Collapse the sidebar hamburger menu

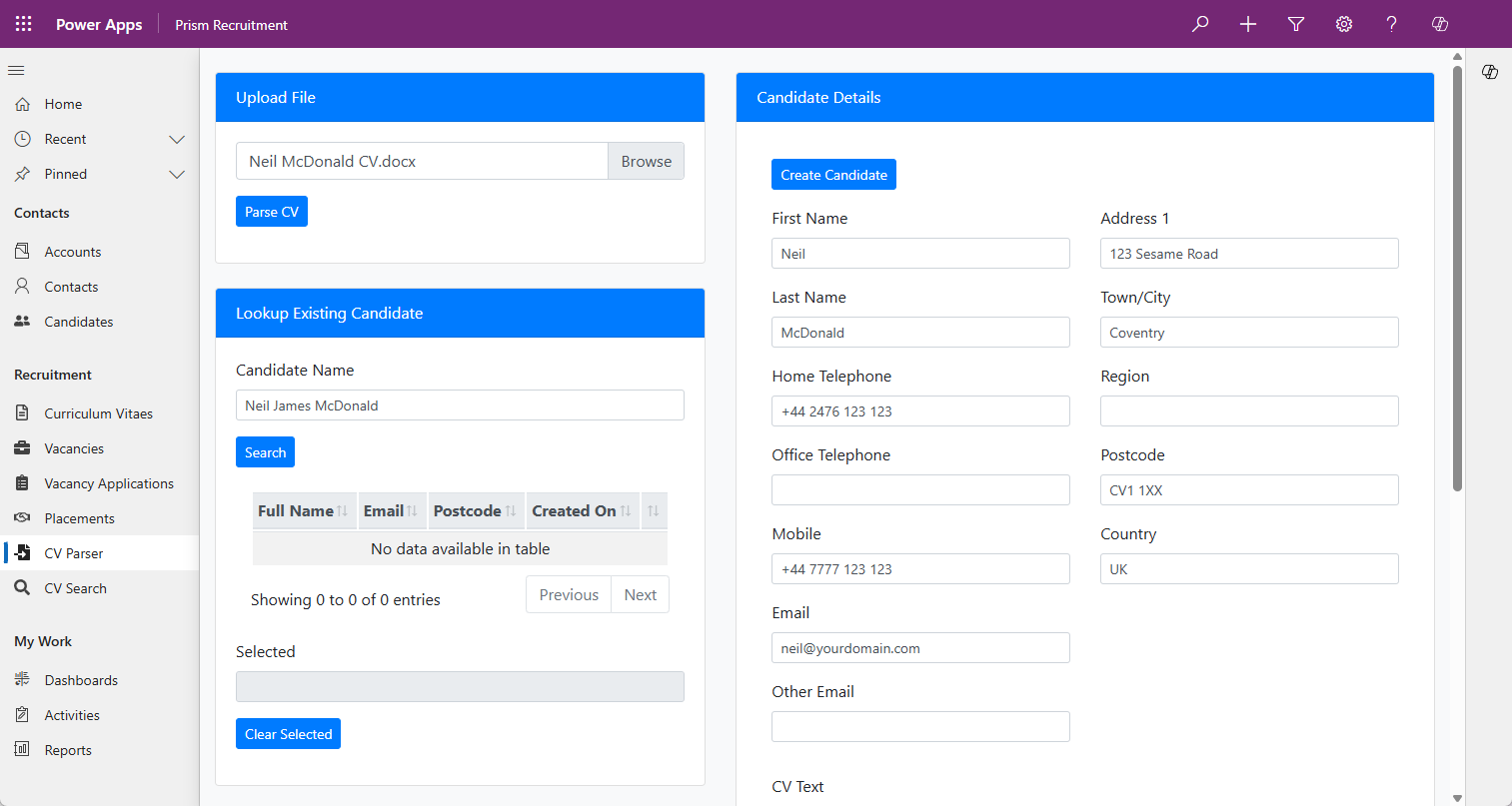click(x=16, y=71)
